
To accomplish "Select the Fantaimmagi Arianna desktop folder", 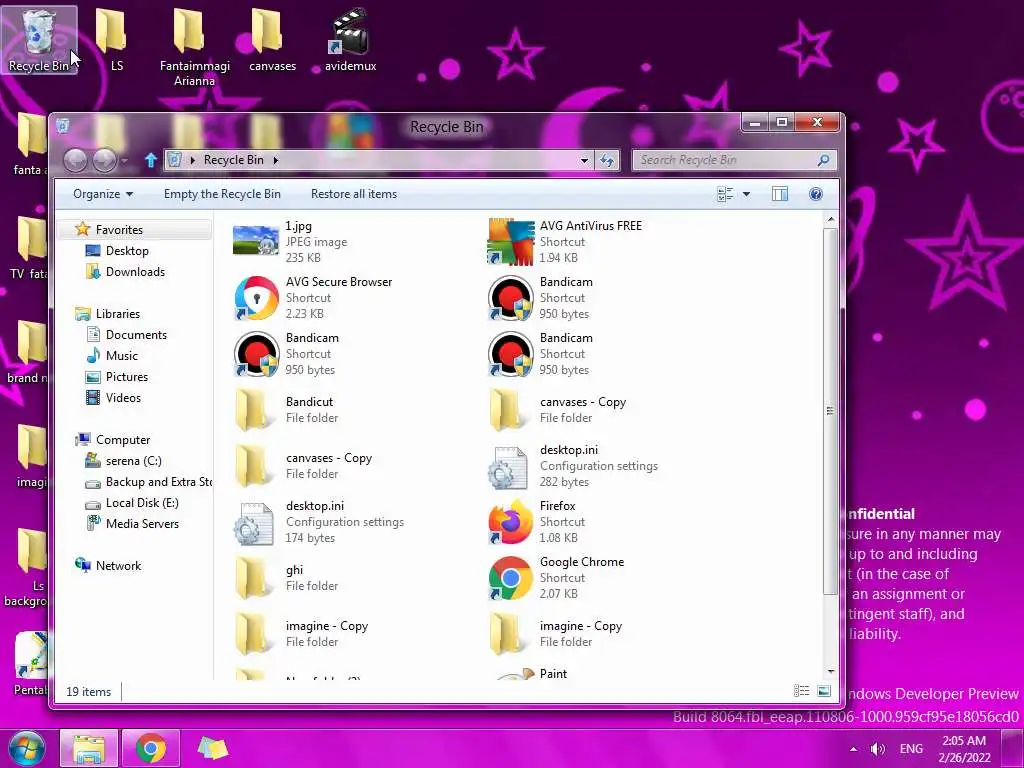I will (194, 47).
